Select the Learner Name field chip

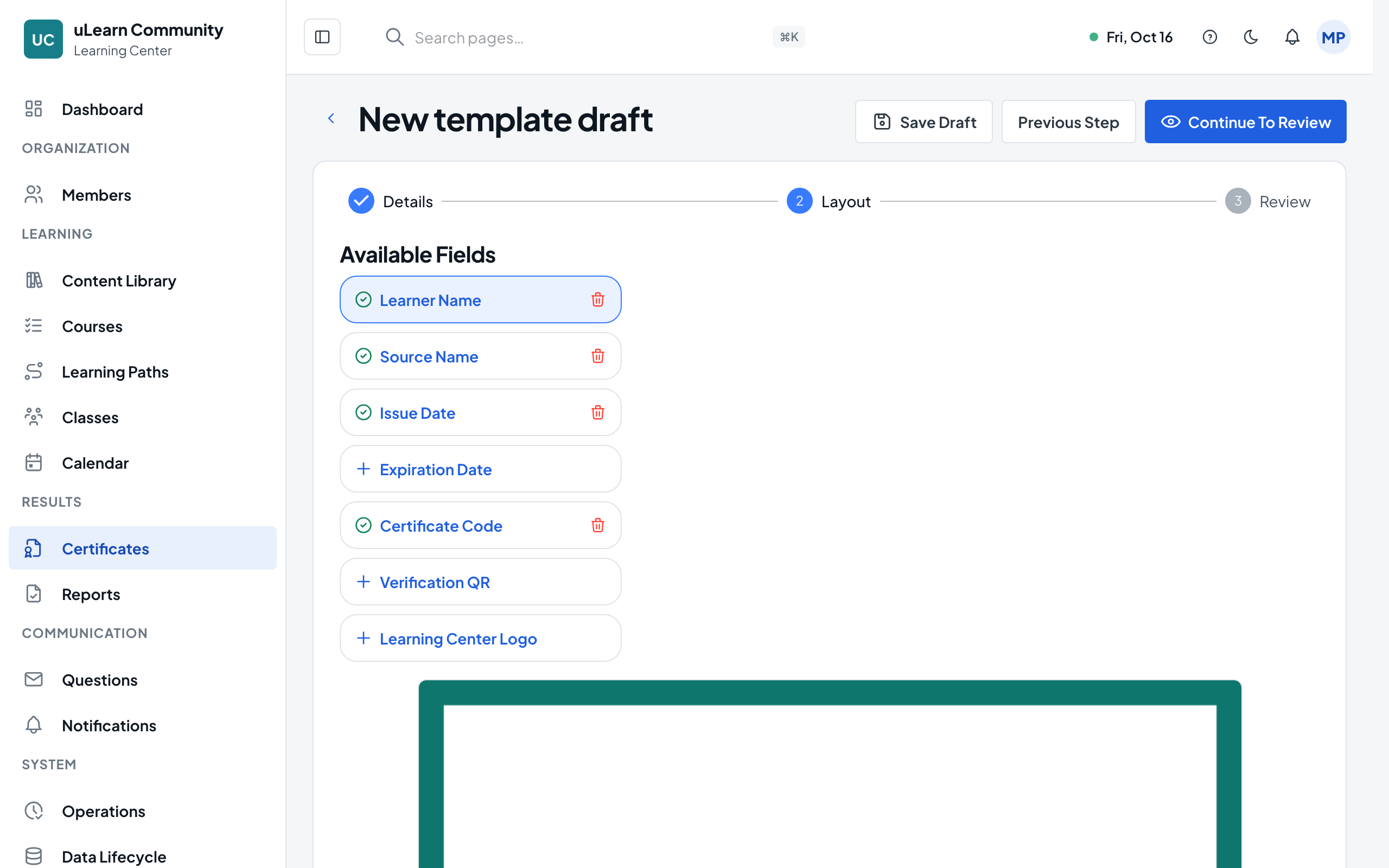tap(480, 299)
